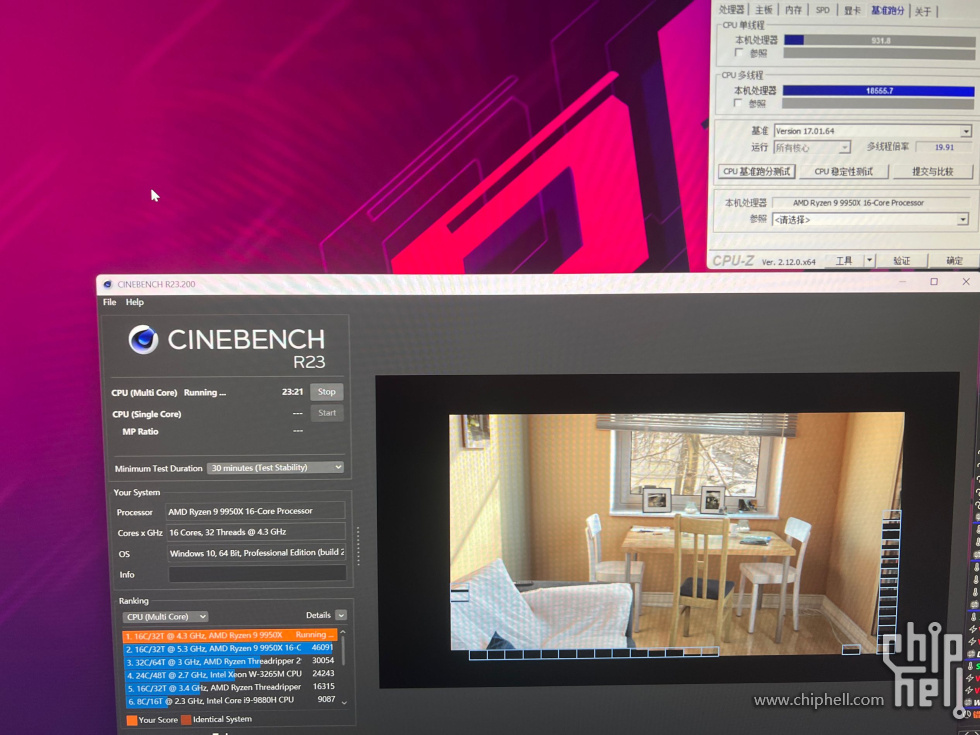Stop the running Cinebench multi core test
Image resolution: width=980 pixels, height=735 pixels.
click(x=326, y=392)
